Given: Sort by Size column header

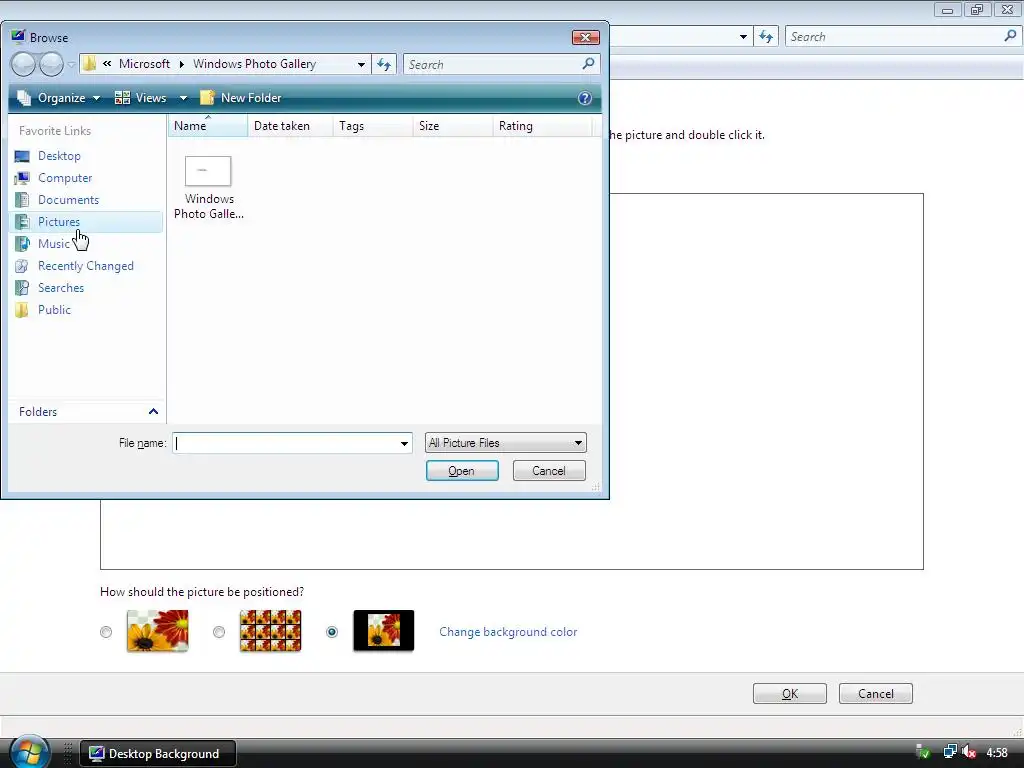Looking at the screenshot, I should [x=453, y=125].
